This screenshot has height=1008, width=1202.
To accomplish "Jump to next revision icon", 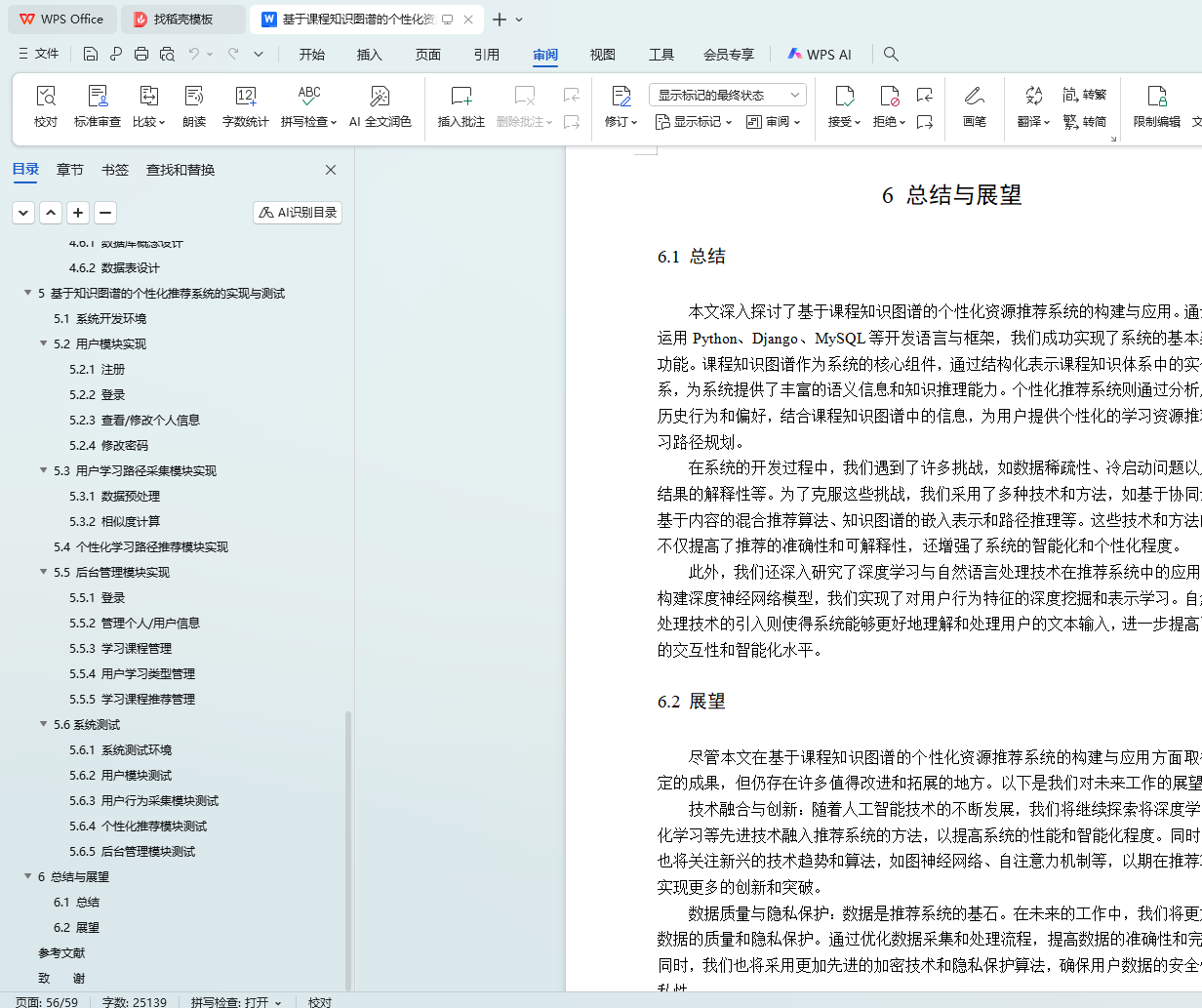I will [925, 122].
